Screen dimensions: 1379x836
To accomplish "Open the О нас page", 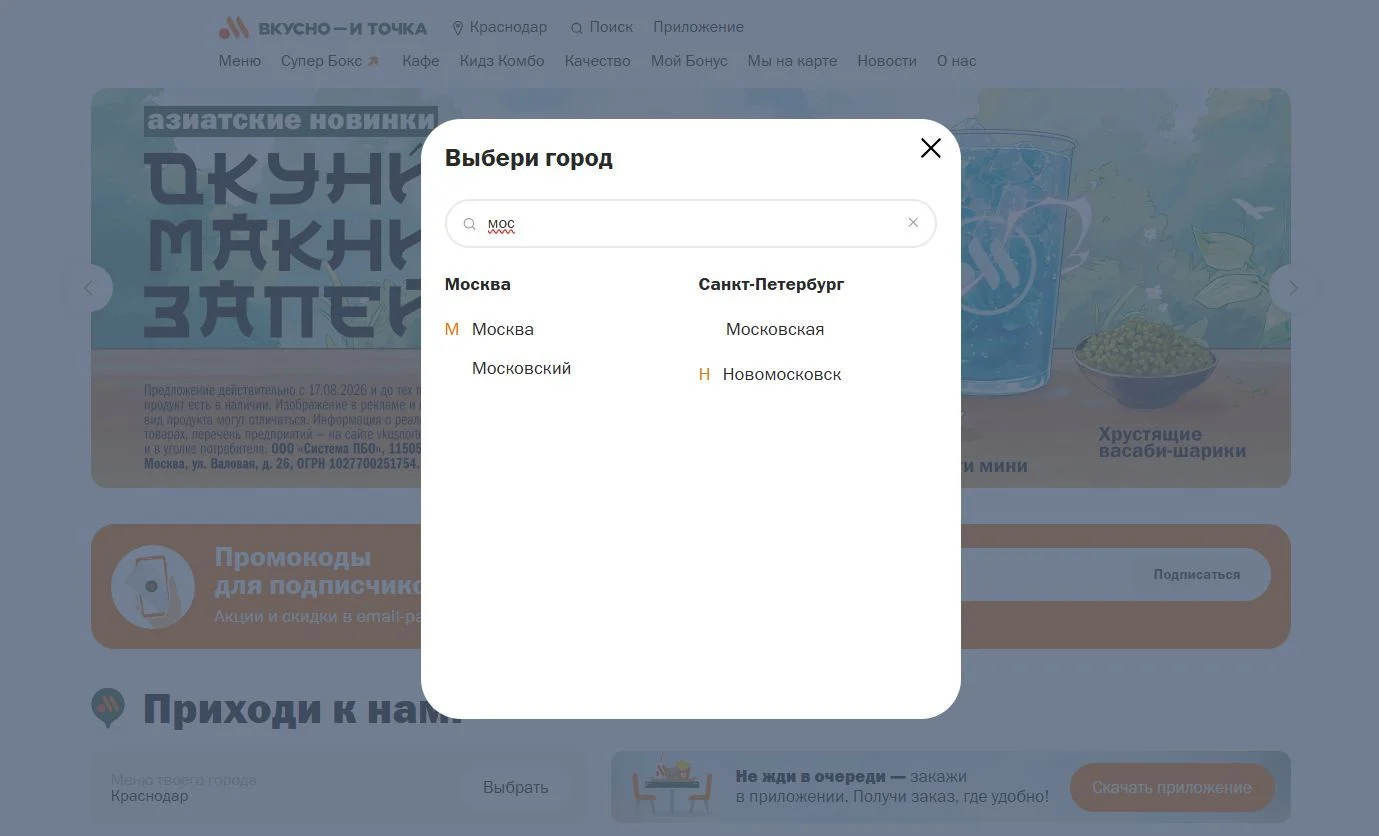I will (956, 61).
